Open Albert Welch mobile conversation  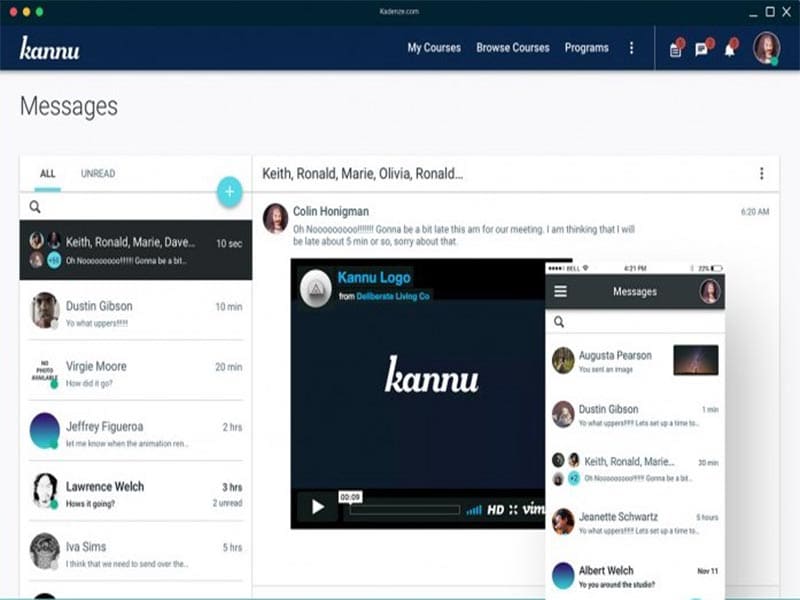pos(635,576)
